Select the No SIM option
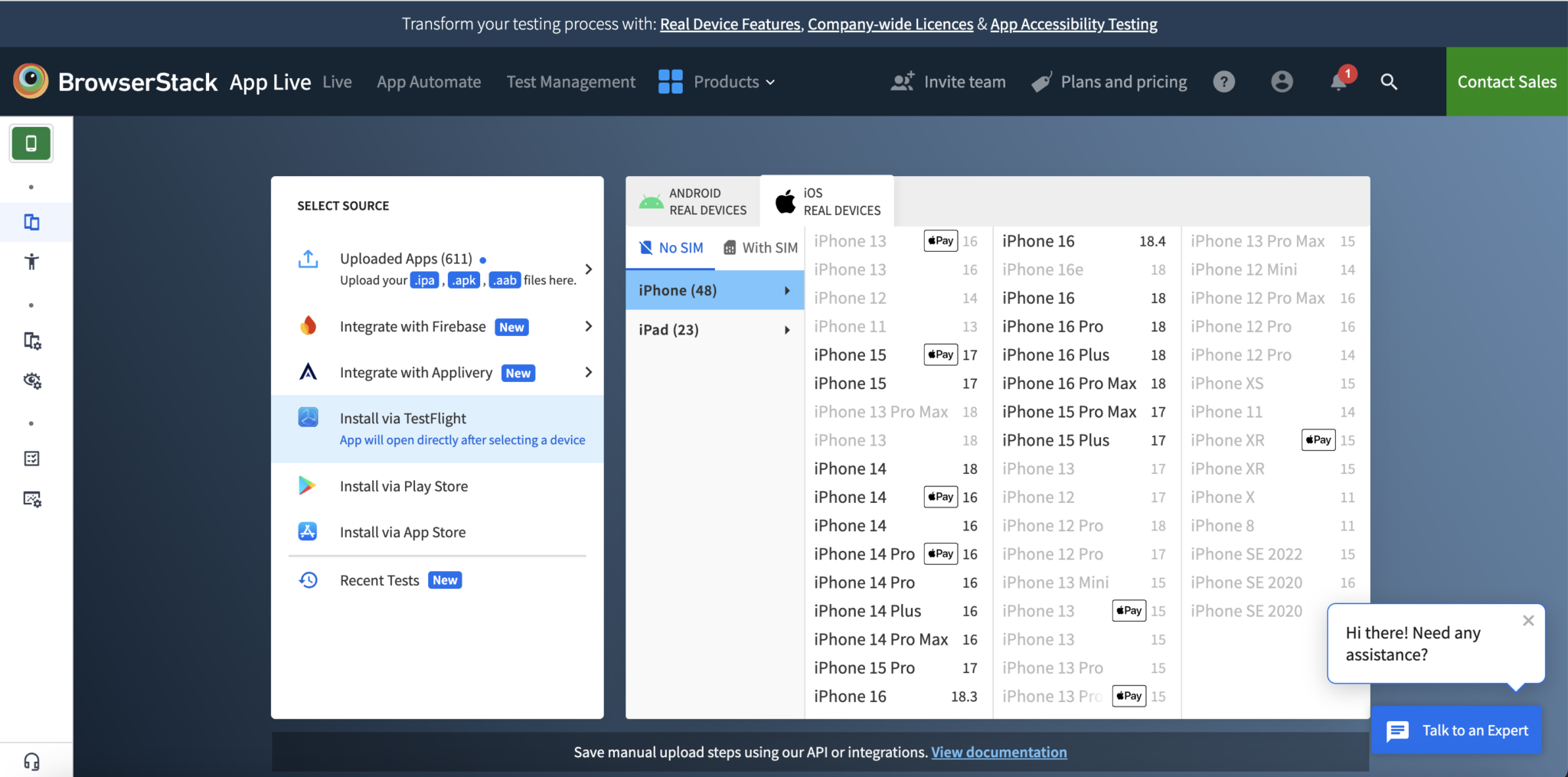 coord(671,247)
